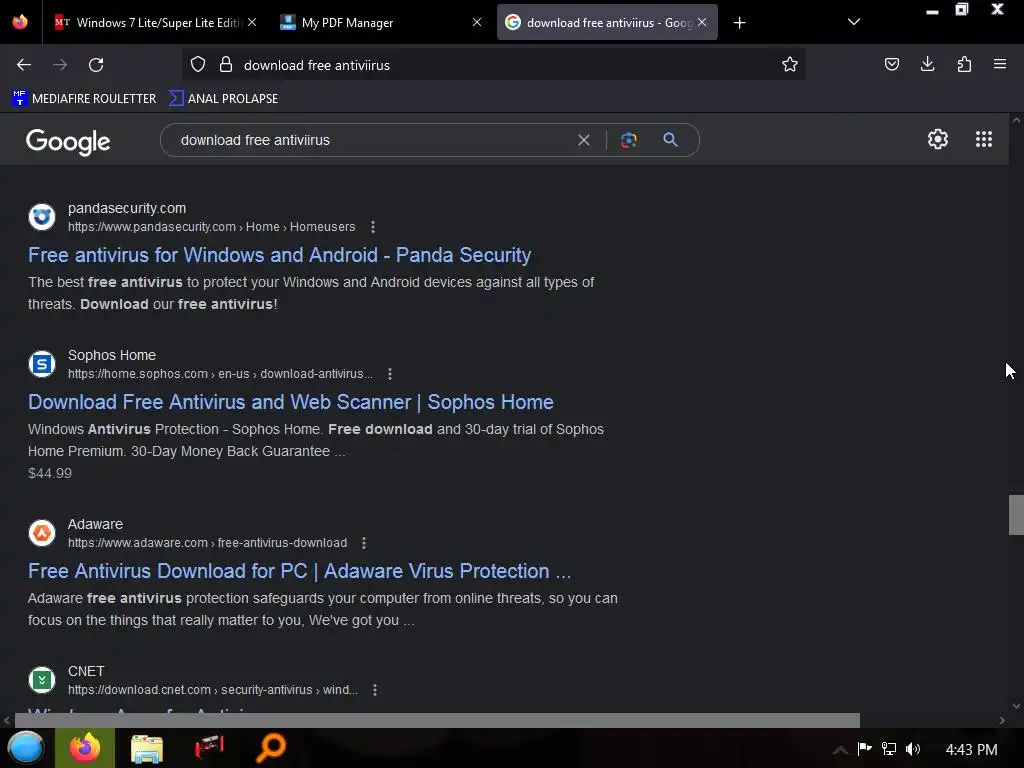Open file explorer from the taskbar

click(147, 748)
